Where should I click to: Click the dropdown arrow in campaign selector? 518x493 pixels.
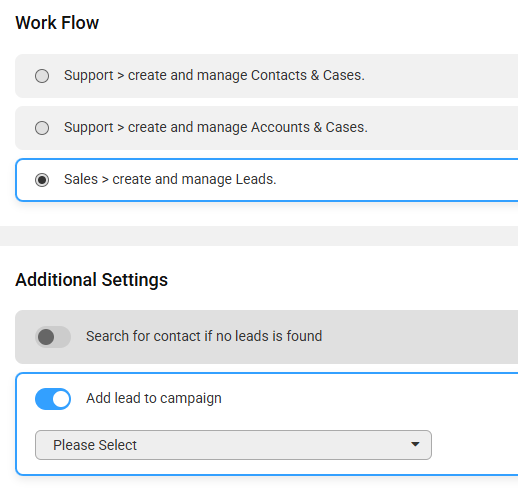415,444
